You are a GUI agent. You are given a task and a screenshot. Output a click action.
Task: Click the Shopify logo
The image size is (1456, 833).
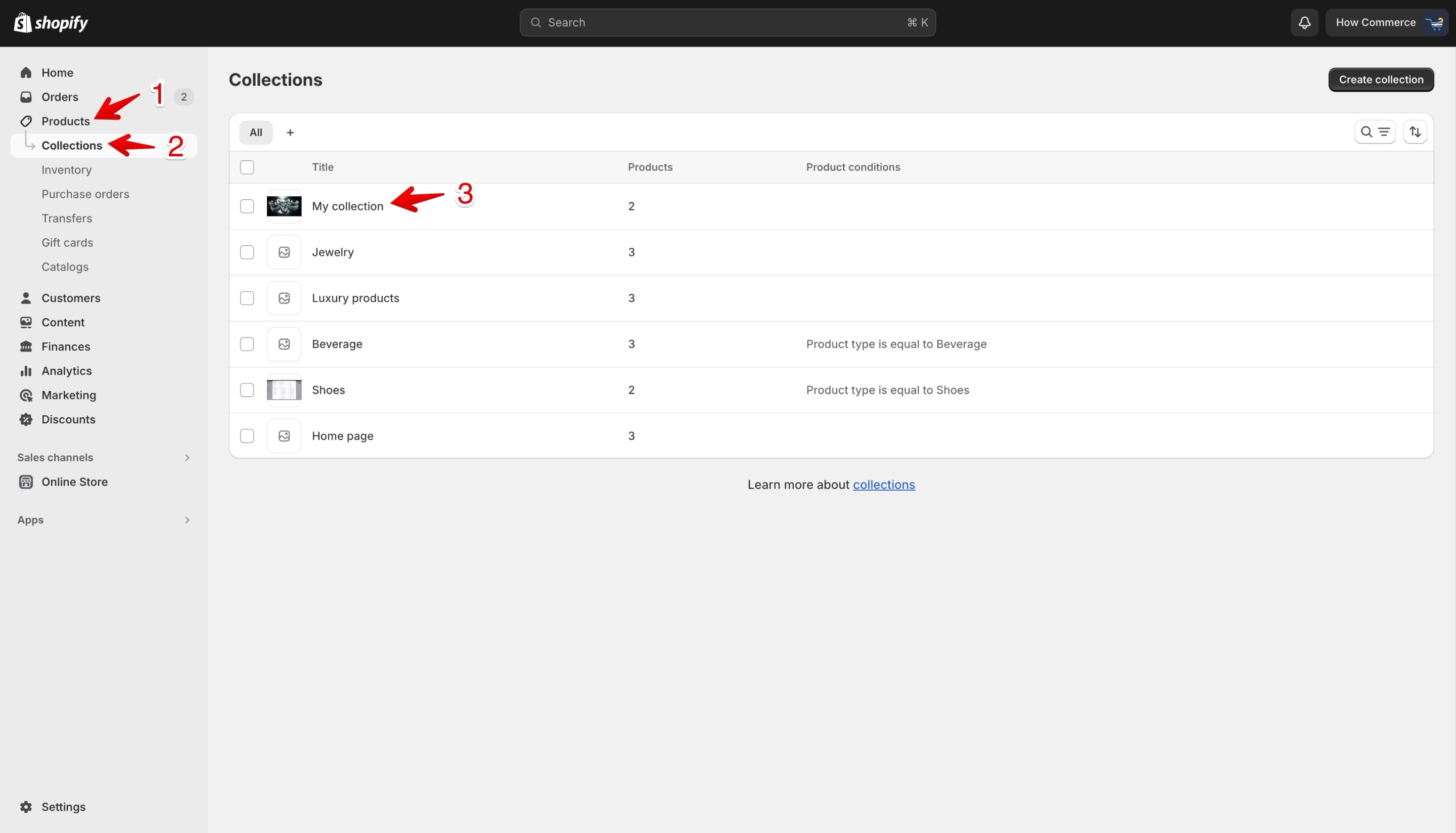(x=51, y=23)
